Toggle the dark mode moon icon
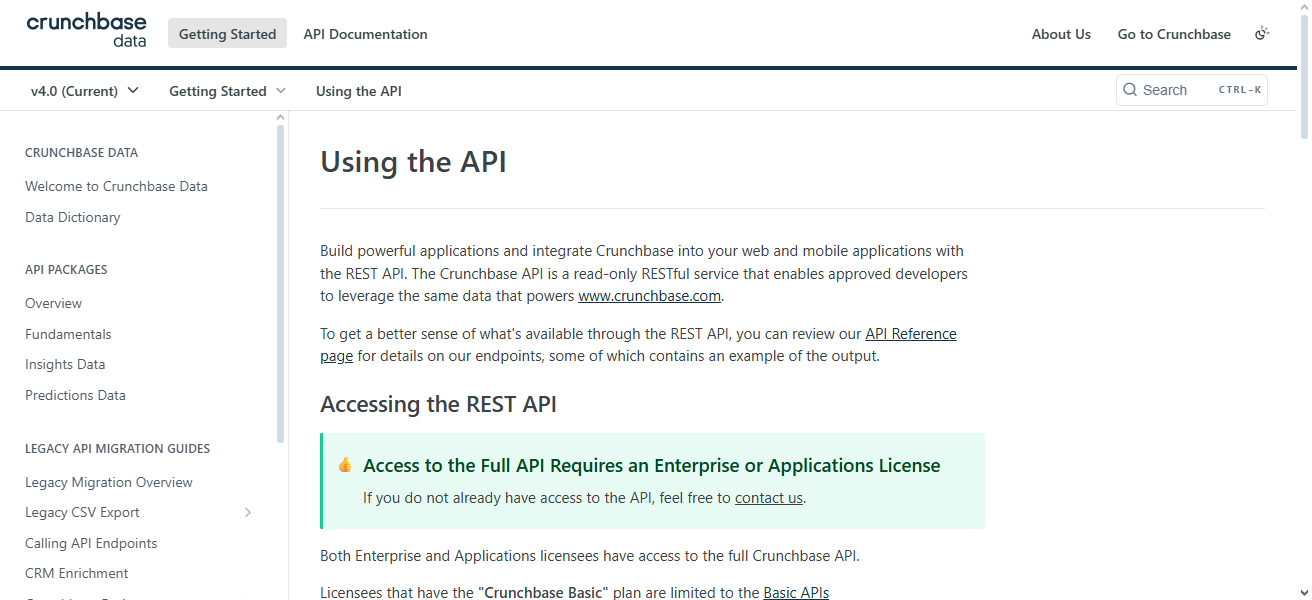 1262,33
